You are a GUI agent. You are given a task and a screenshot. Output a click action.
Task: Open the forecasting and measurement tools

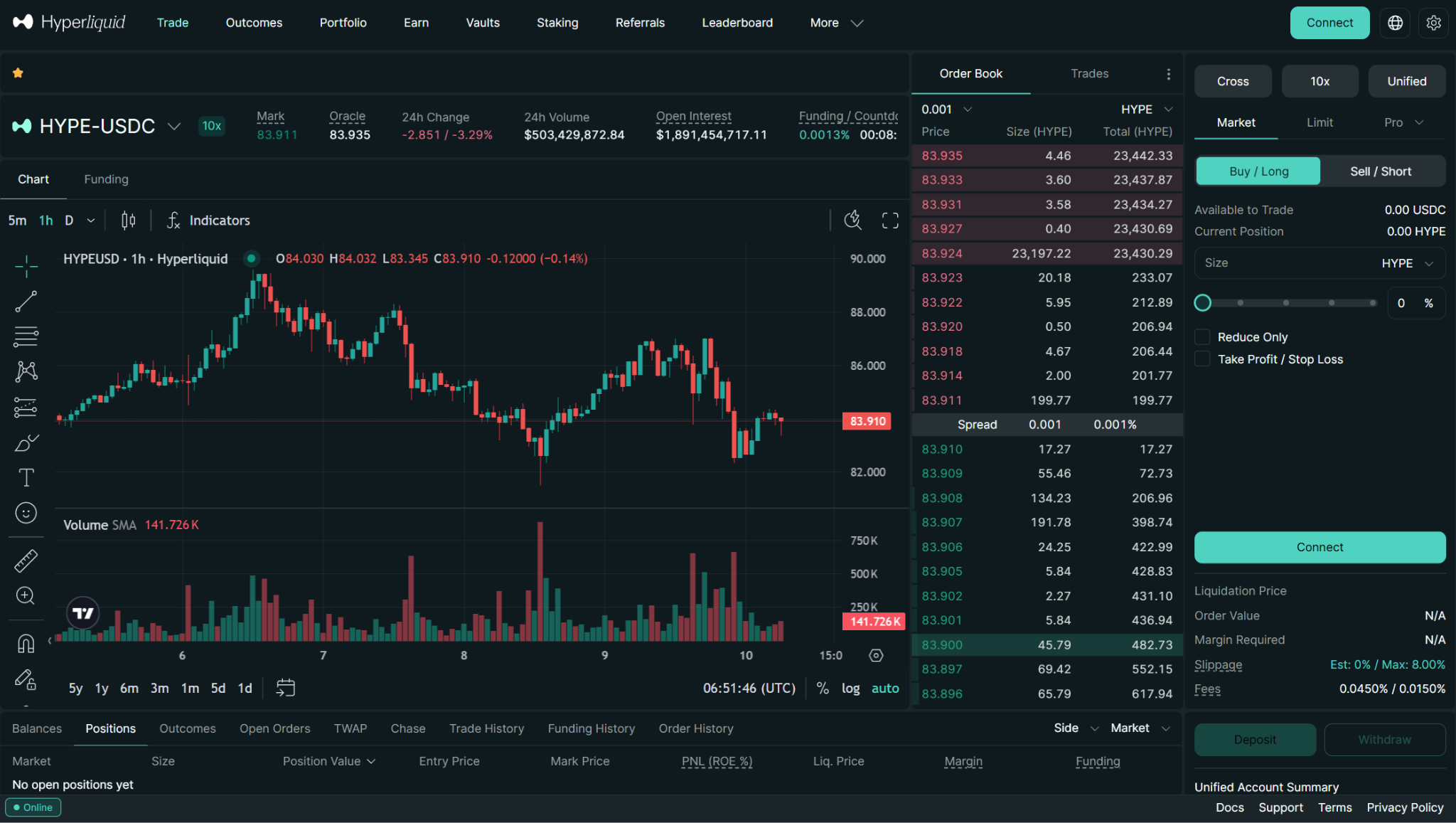coord(26,407)
